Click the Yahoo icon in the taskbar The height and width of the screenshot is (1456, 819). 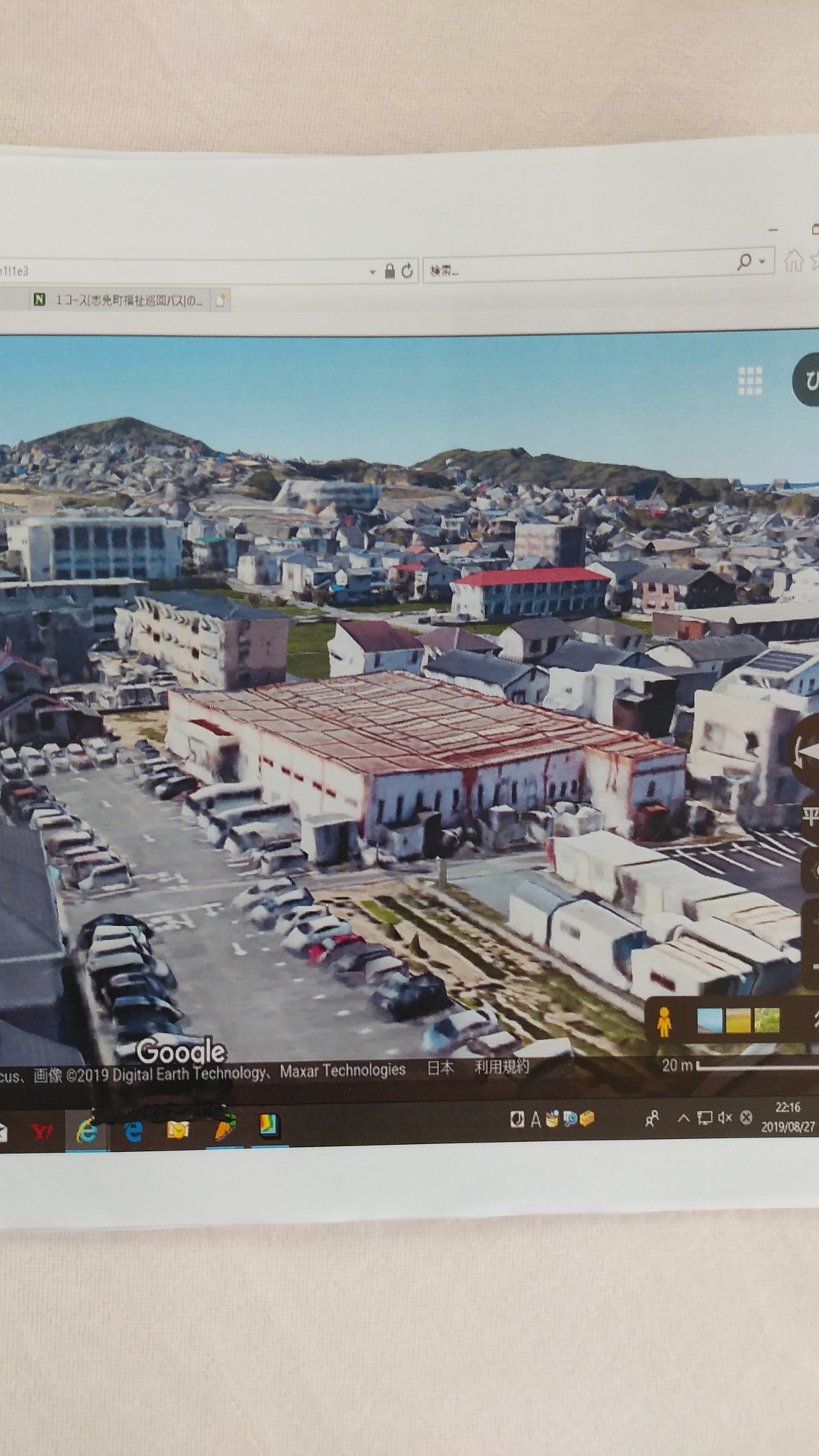42,1131
